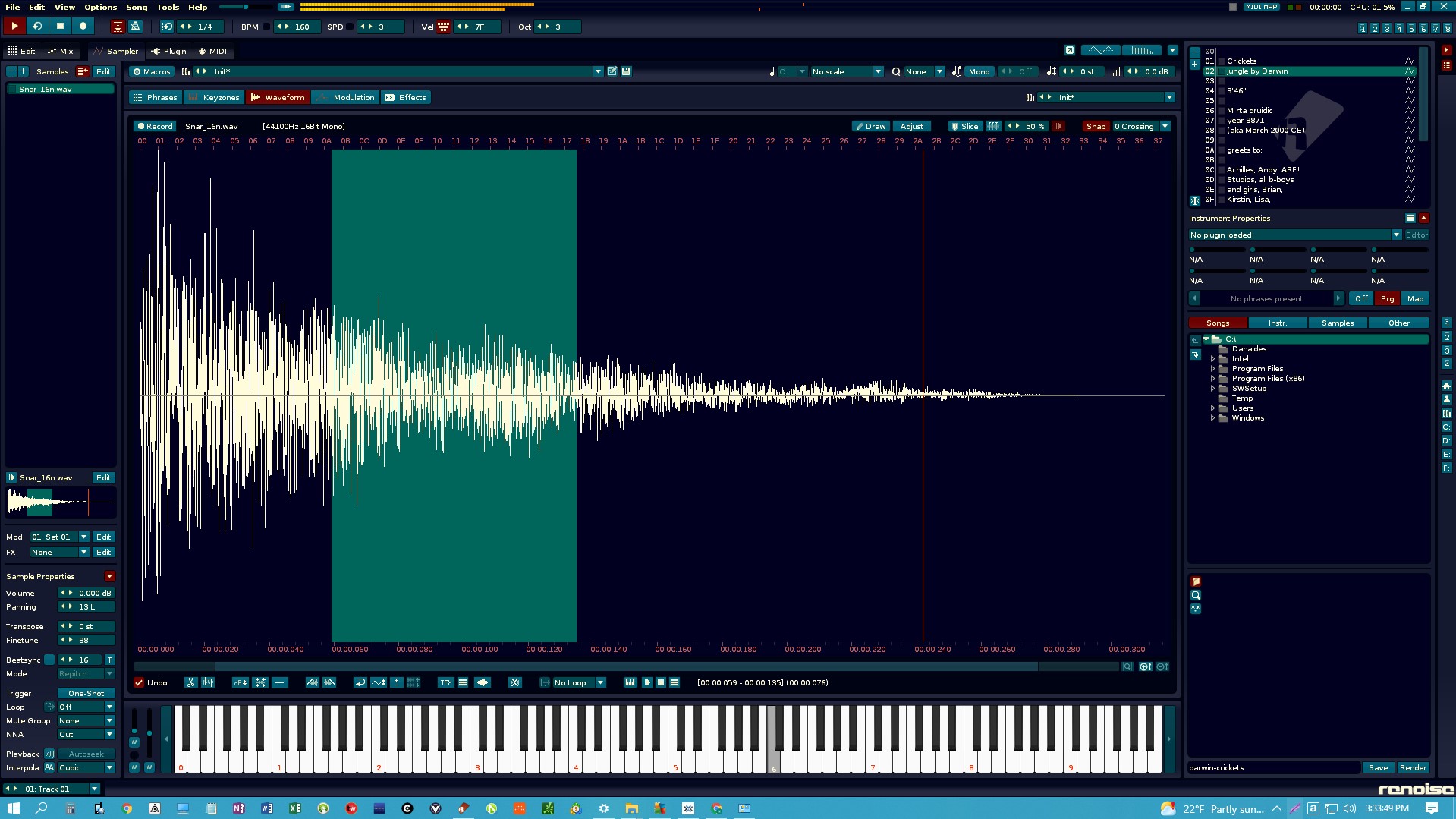Toggle Draw mode in waveform editor
The height and width of the screenshot is (819, 1456).
(x=870, y=126)
